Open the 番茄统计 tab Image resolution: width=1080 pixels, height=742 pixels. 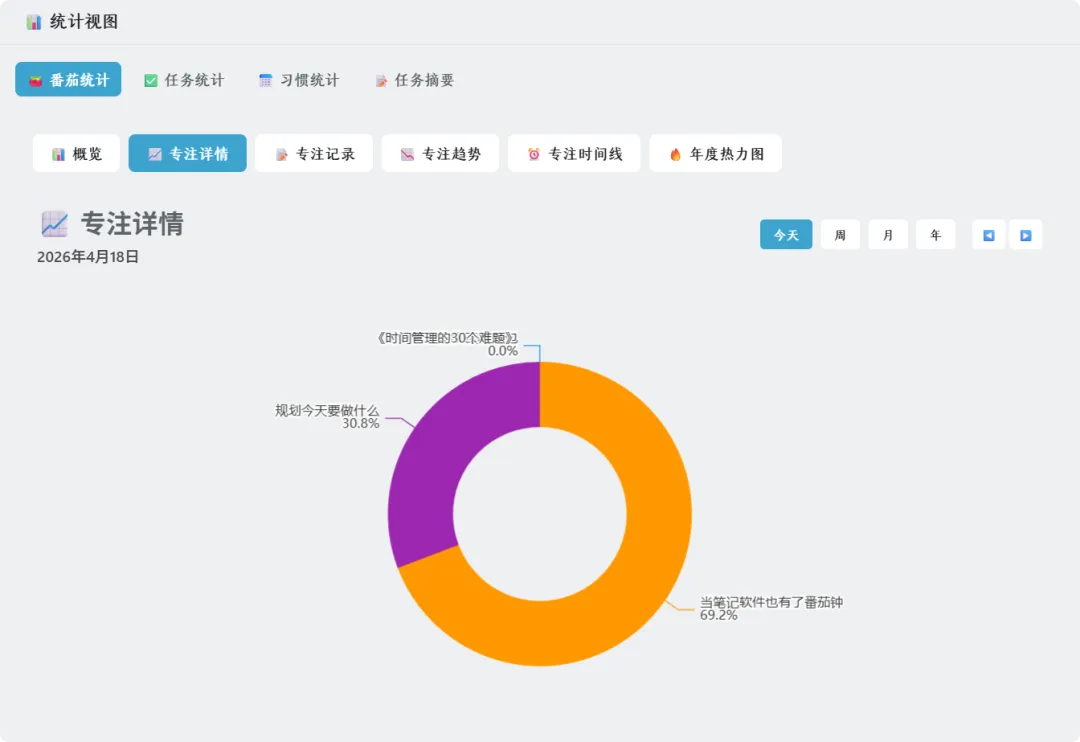click(x=68, y=79)
